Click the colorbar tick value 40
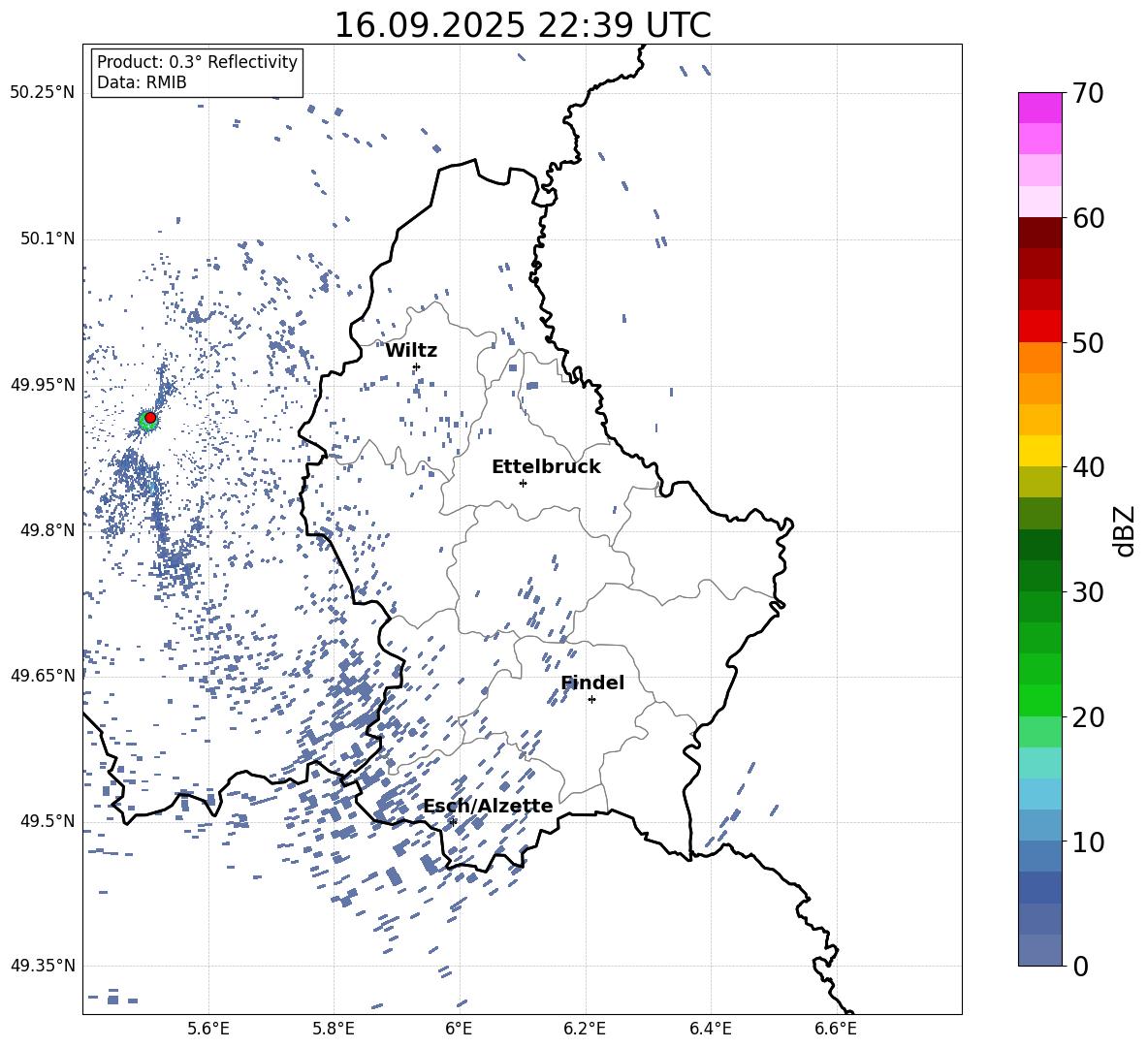The height and width of the screenshot is (1048, 1148). point(1088,467)
